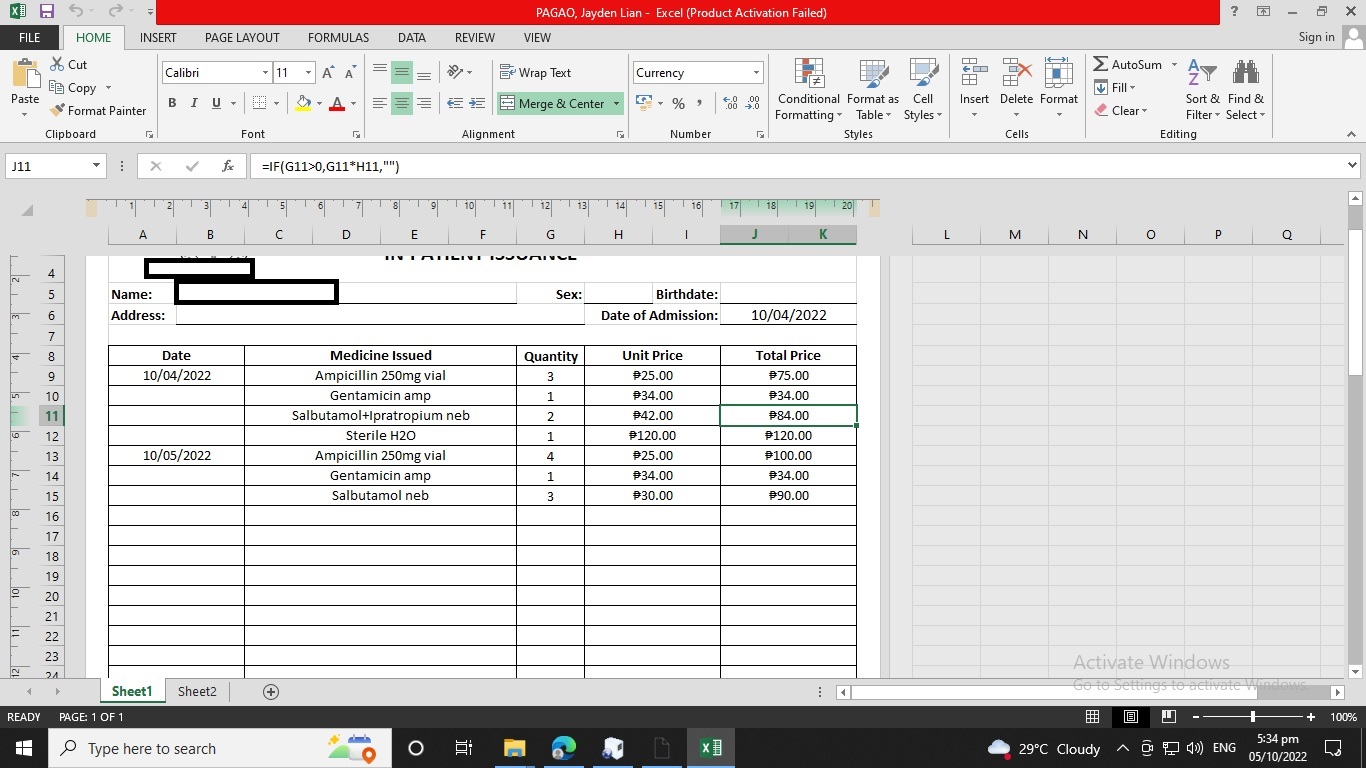Click the Delete cells button
The height and width of the screenshot is (768, 1366).
coord(1016,88)
